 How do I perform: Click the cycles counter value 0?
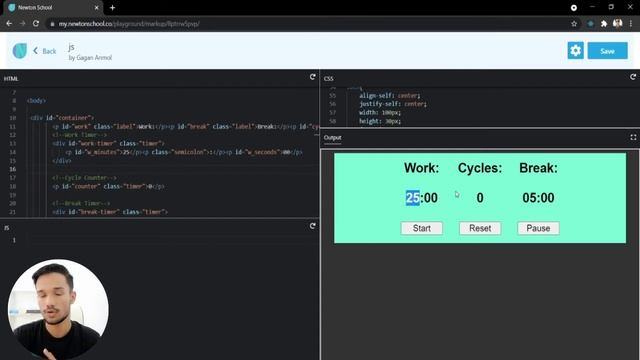click(x=480, y=198)
